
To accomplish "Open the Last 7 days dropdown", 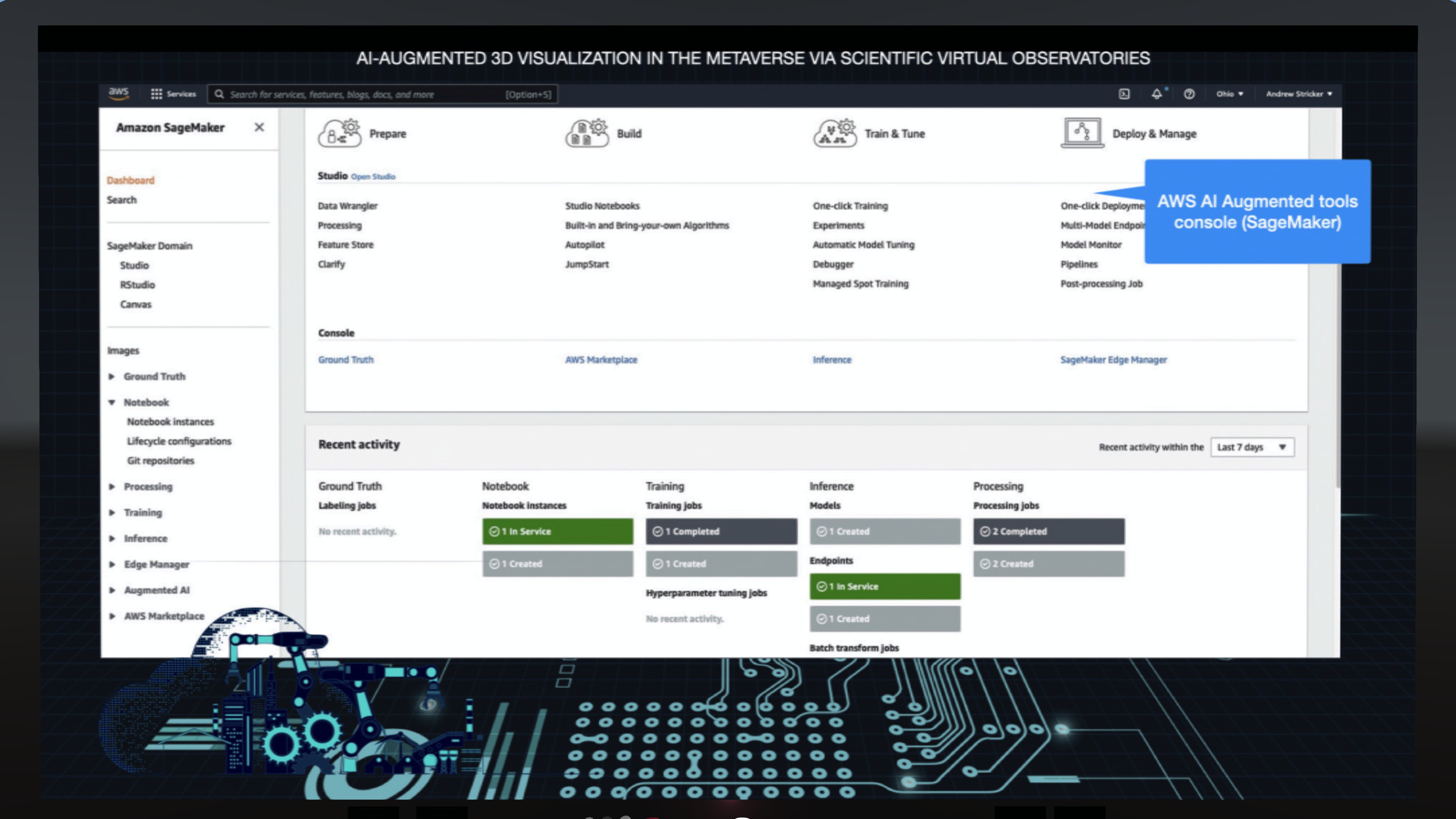I will [x=1252, y=447].
